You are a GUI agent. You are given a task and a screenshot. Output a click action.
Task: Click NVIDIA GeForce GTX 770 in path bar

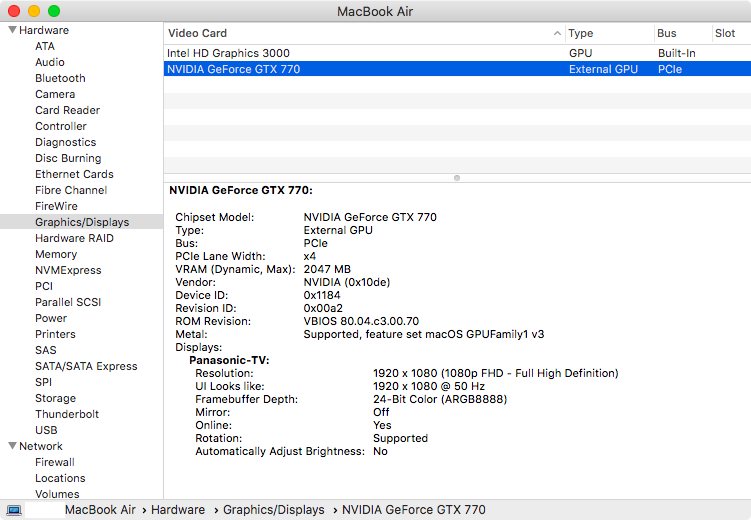tap(414, 510)
